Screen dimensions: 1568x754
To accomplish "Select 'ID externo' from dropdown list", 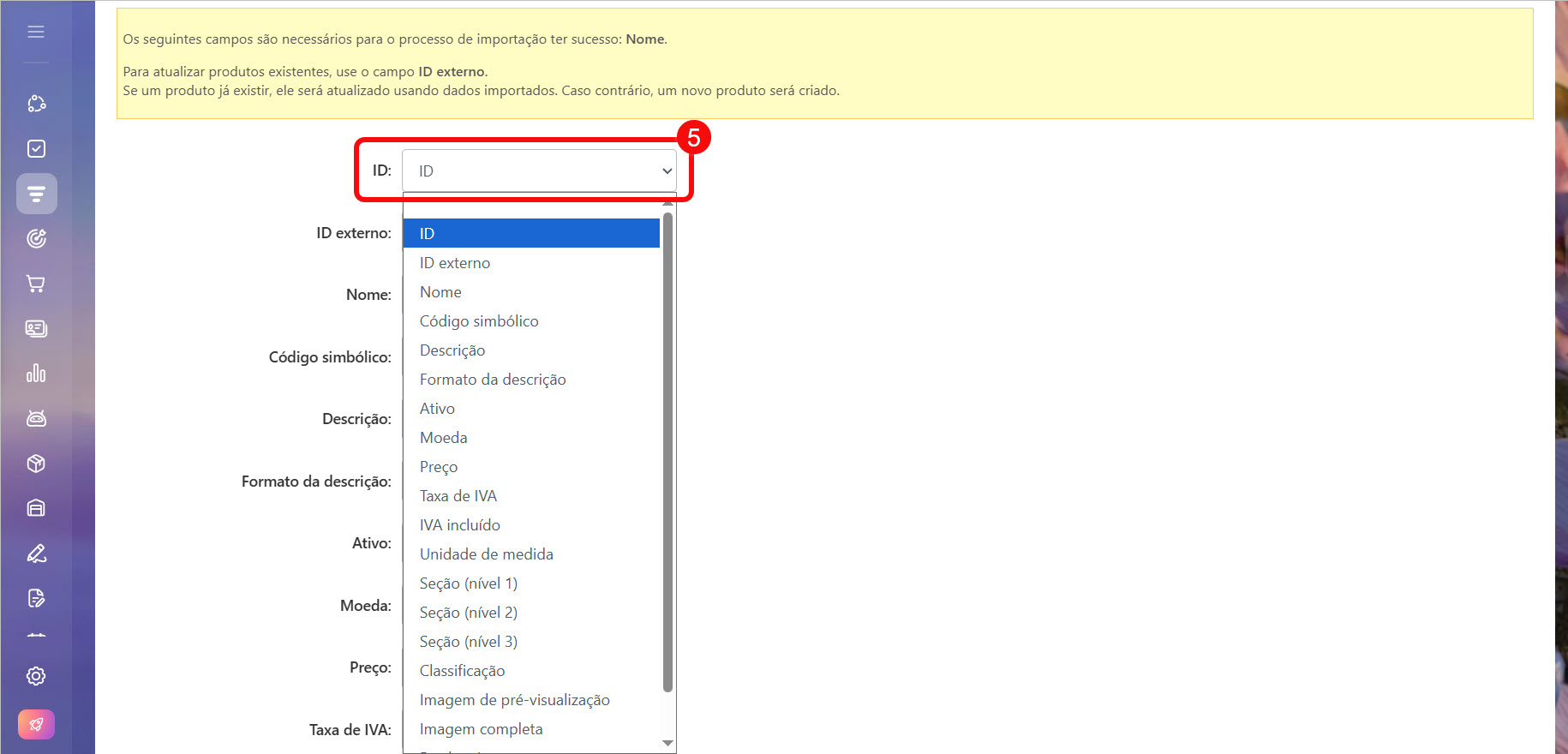I will coord(455,263).
